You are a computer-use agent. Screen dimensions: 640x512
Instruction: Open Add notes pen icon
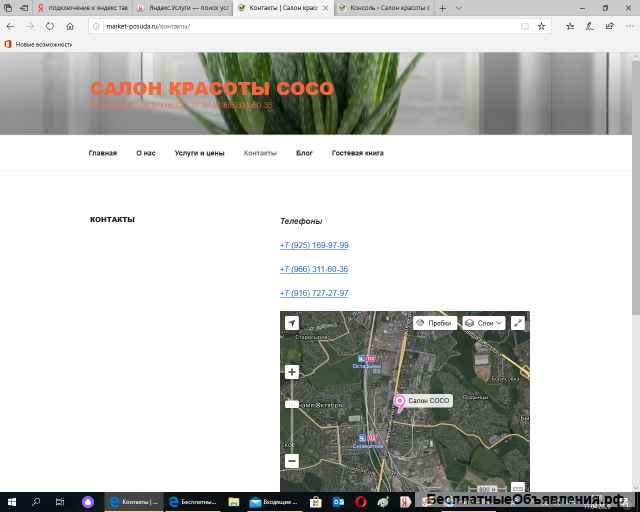click(x=590, y=27)
